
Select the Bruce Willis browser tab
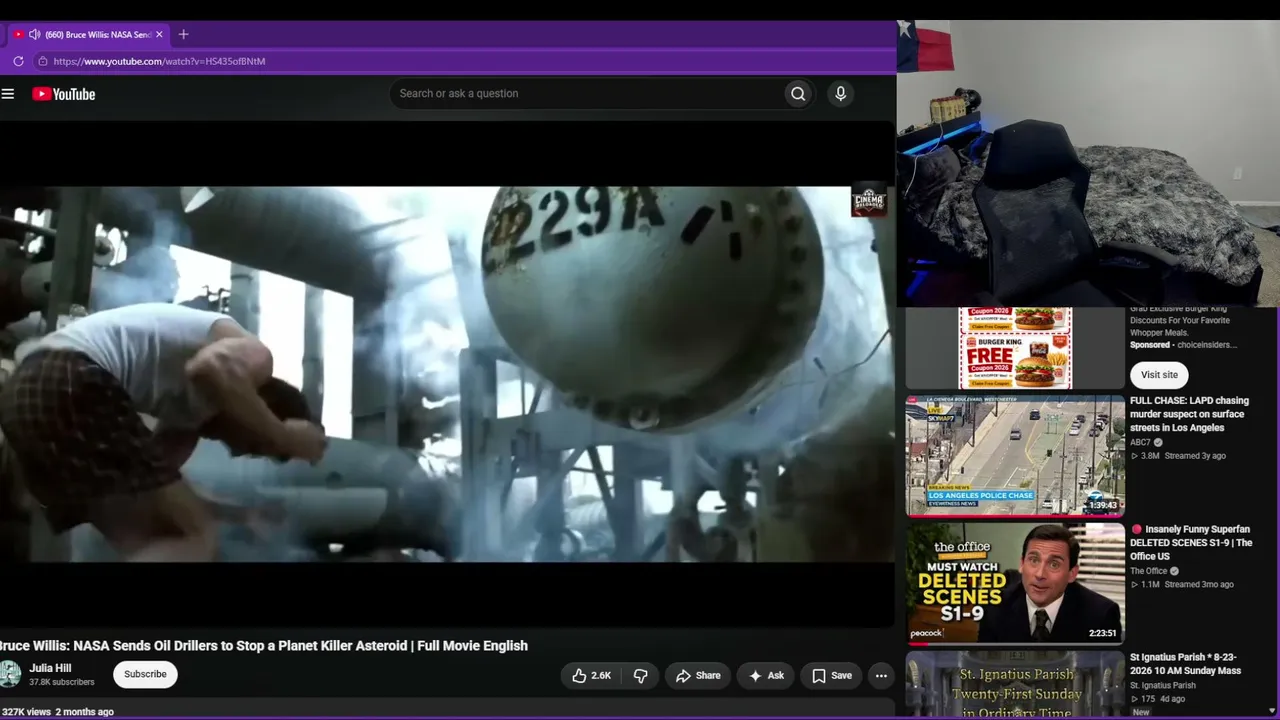[90, 34]
